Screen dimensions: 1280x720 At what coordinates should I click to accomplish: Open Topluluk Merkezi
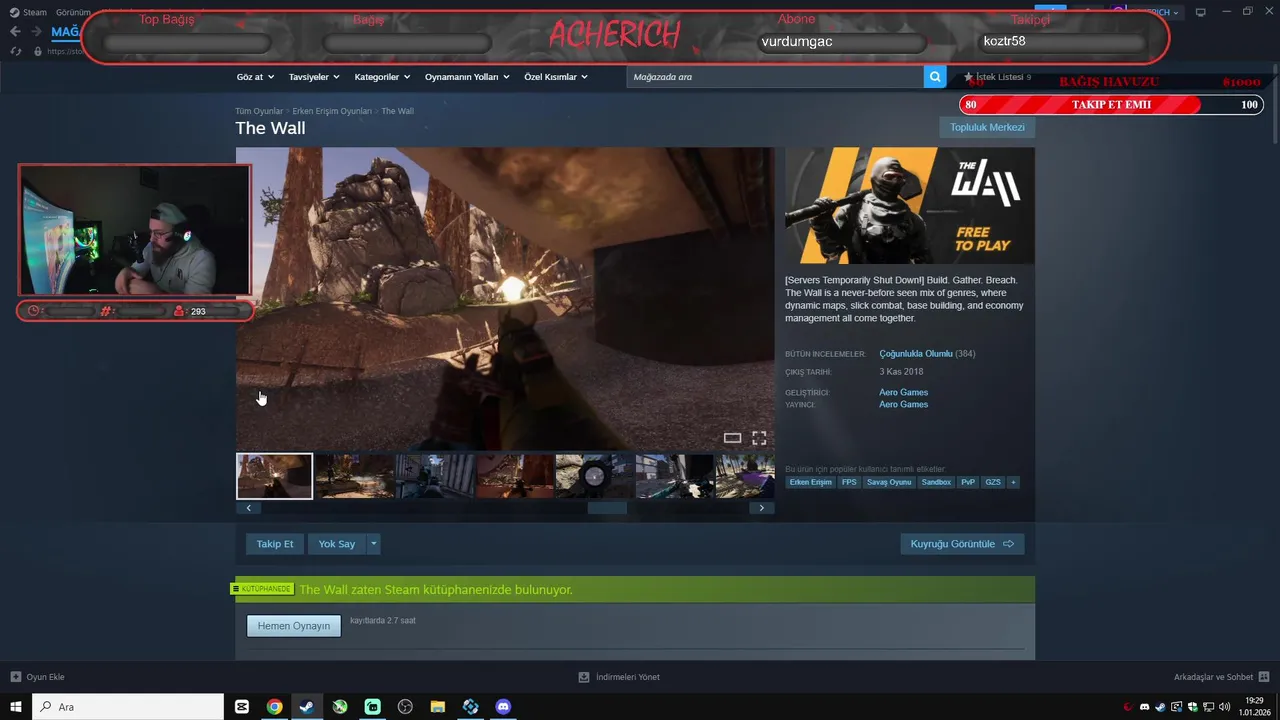[987, 127]
